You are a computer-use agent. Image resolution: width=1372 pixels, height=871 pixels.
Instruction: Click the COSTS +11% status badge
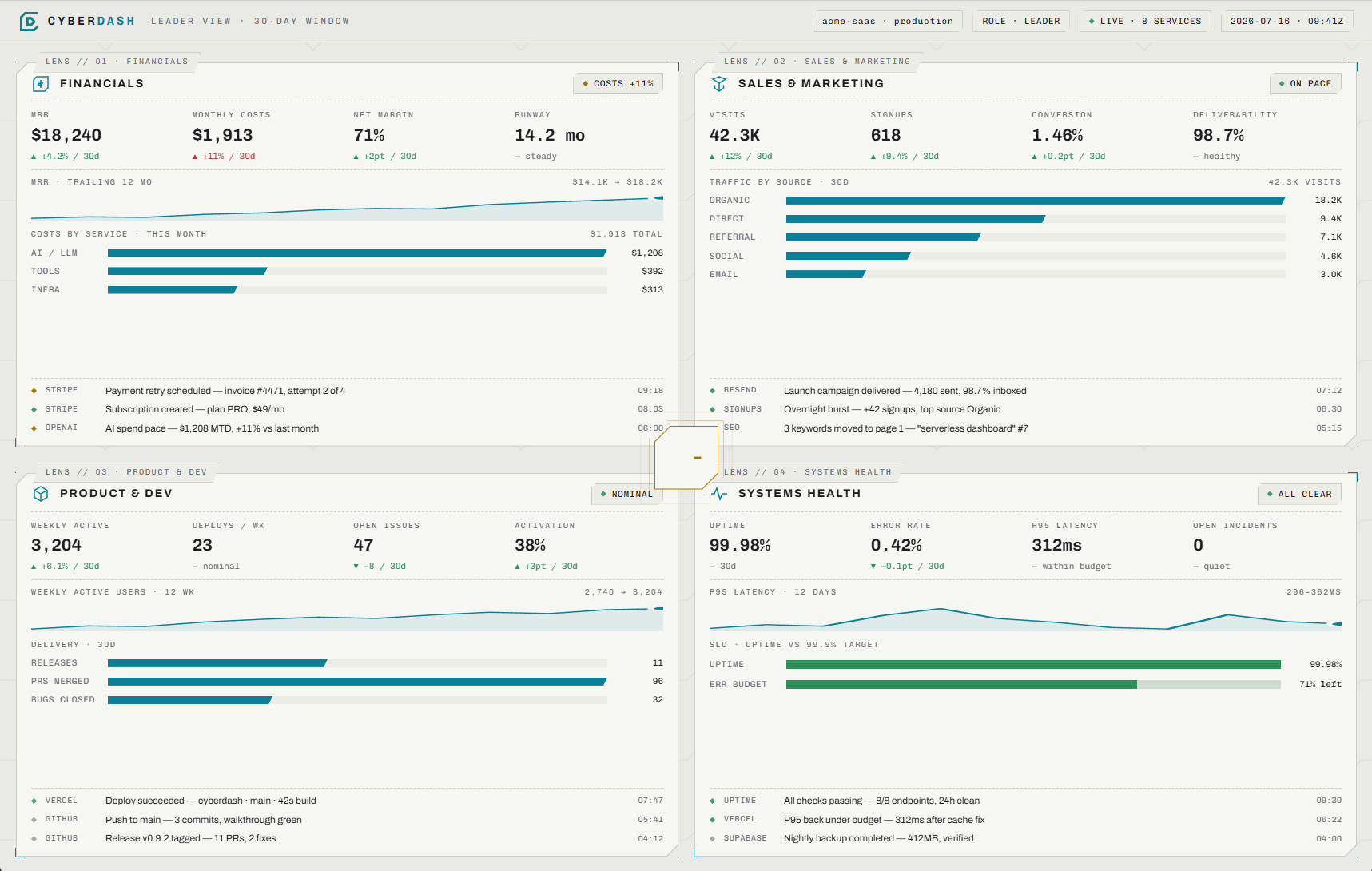coord(618,84)
